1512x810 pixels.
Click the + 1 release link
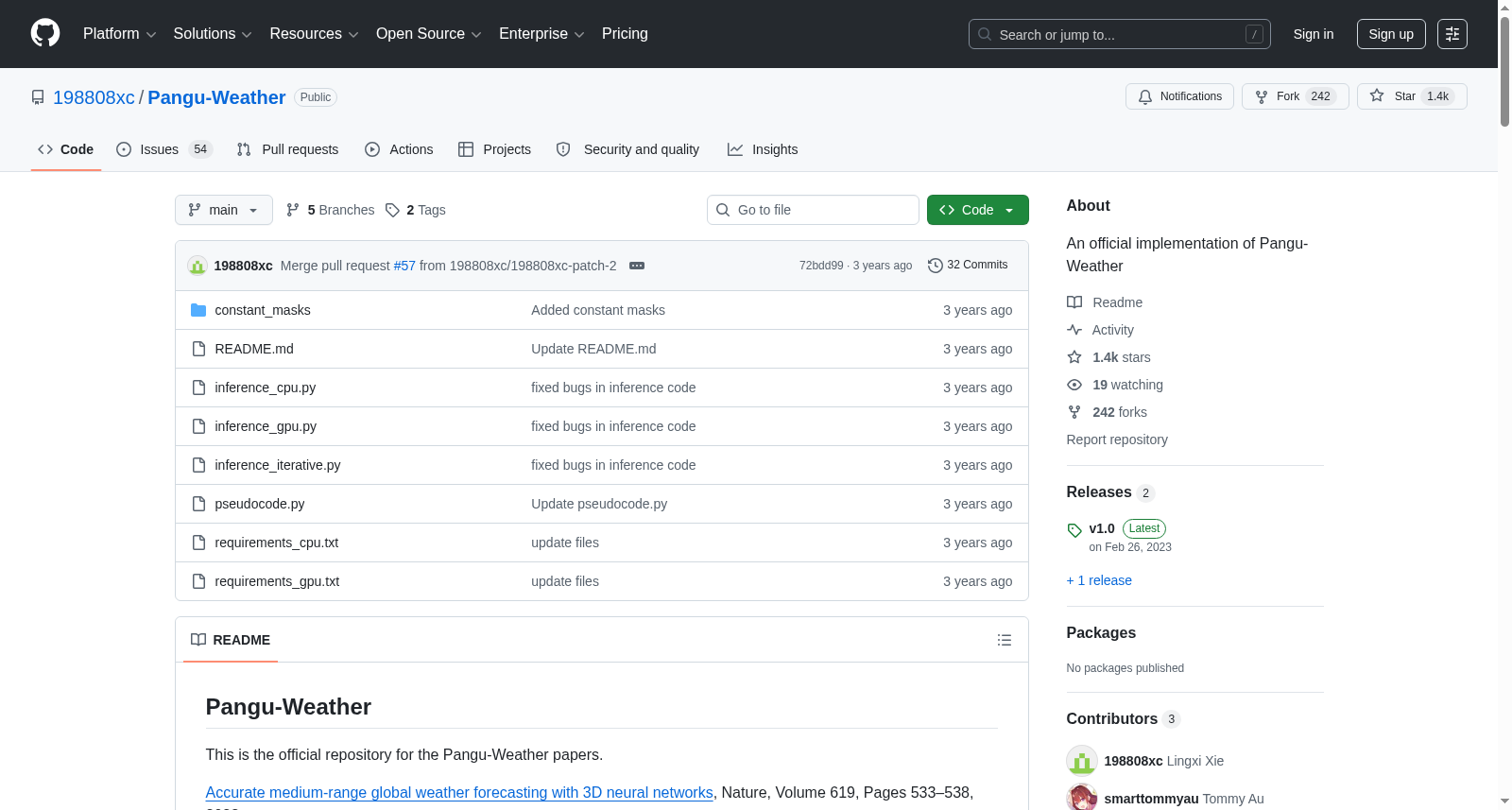[1099, 580]
